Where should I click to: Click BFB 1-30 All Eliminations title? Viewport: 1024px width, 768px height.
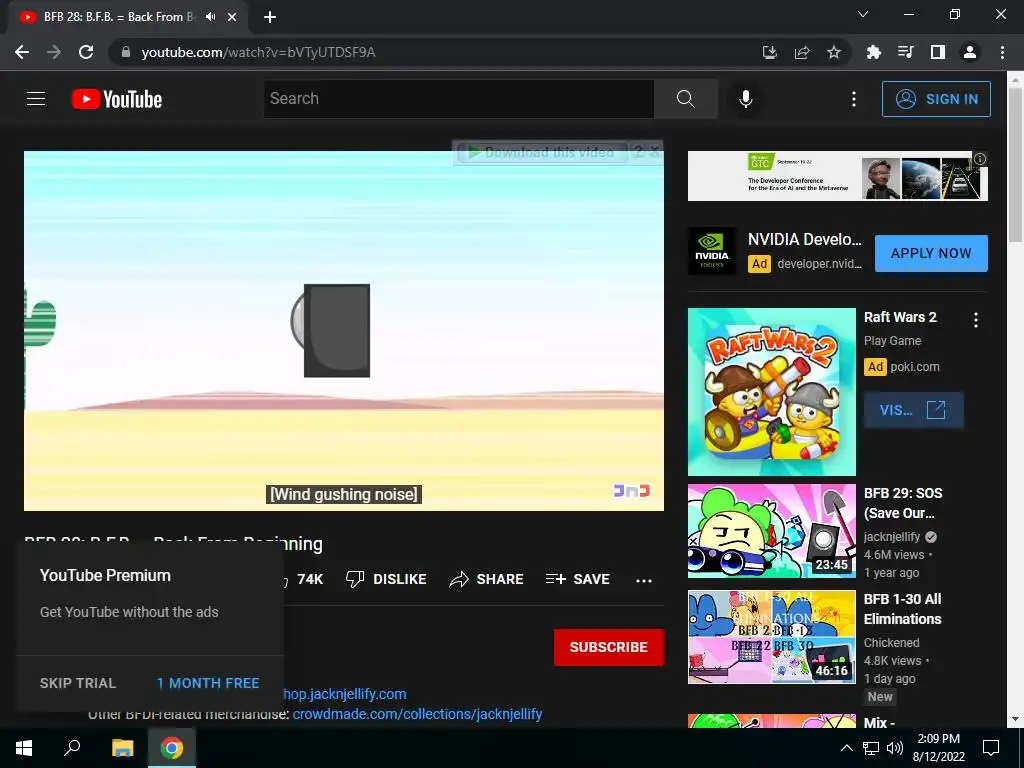point(903,609)
